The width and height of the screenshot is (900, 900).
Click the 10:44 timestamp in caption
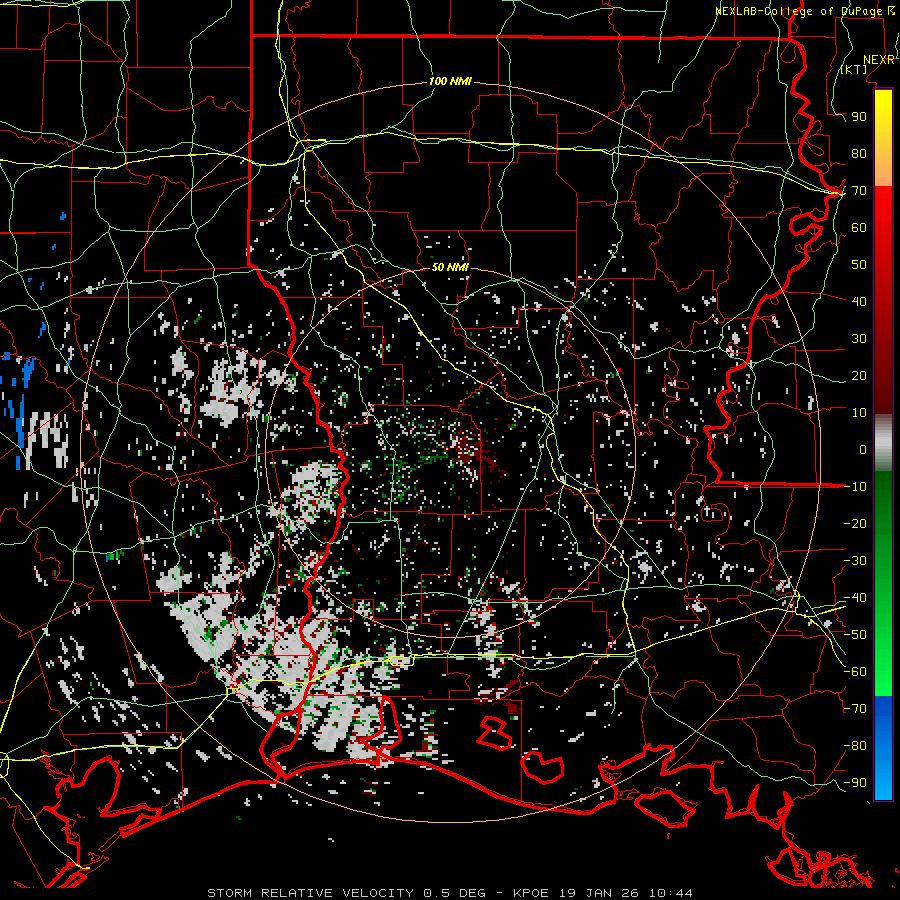coord(670,893)
